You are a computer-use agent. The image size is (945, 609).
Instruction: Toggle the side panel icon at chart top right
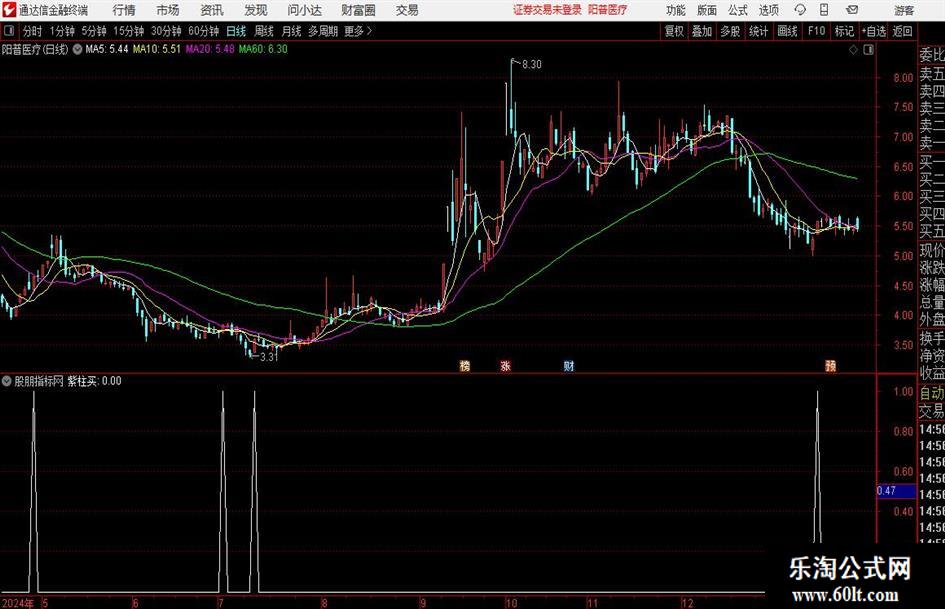coord(868,50)
